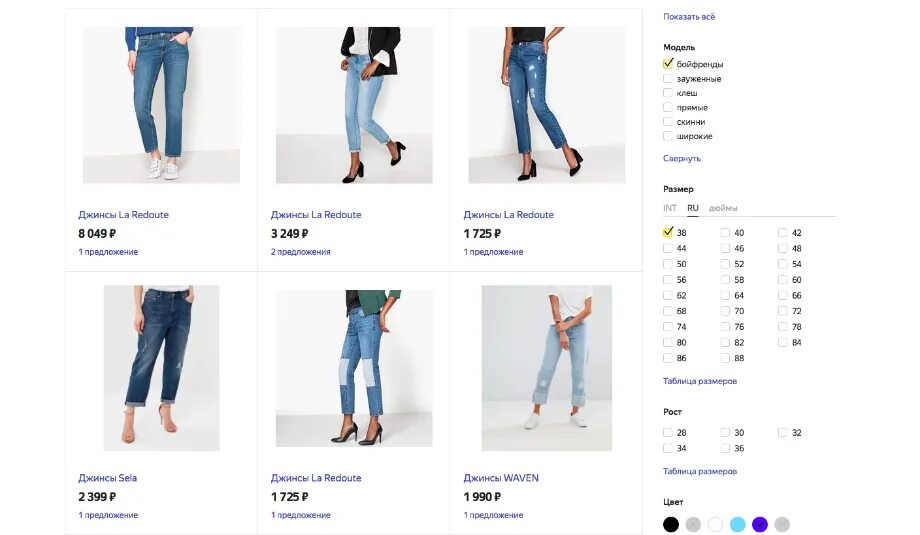Collapse the model list via Свернуть

coord(682,158)
